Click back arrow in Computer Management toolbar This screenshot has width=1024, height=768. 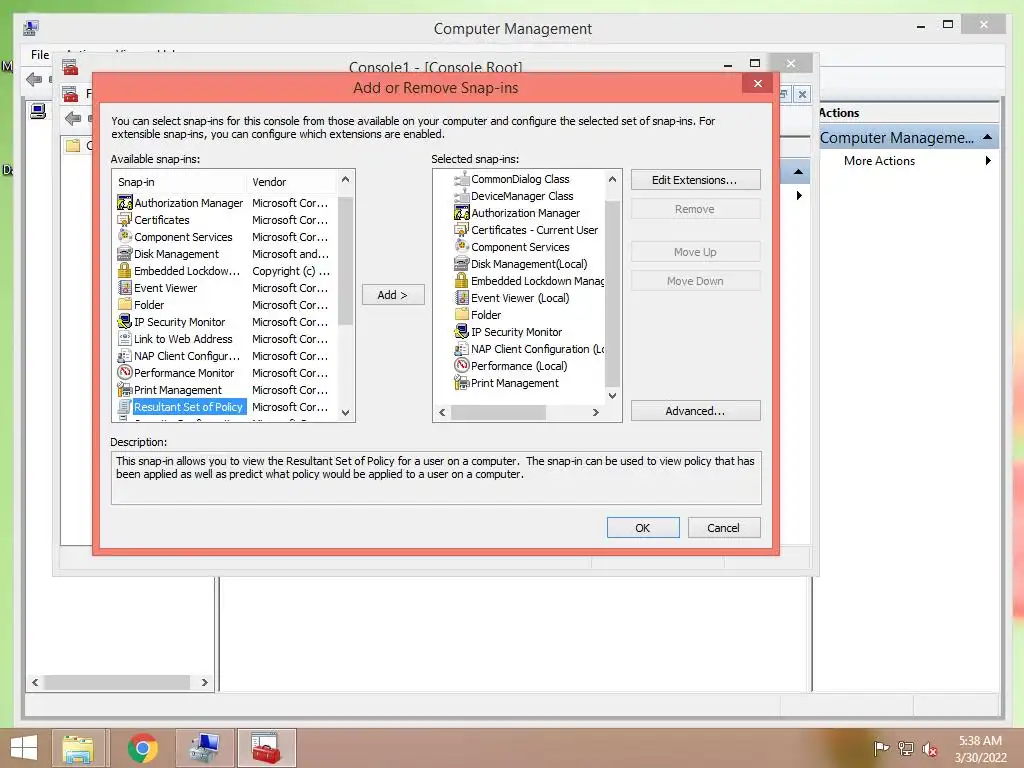pos(34,80)
